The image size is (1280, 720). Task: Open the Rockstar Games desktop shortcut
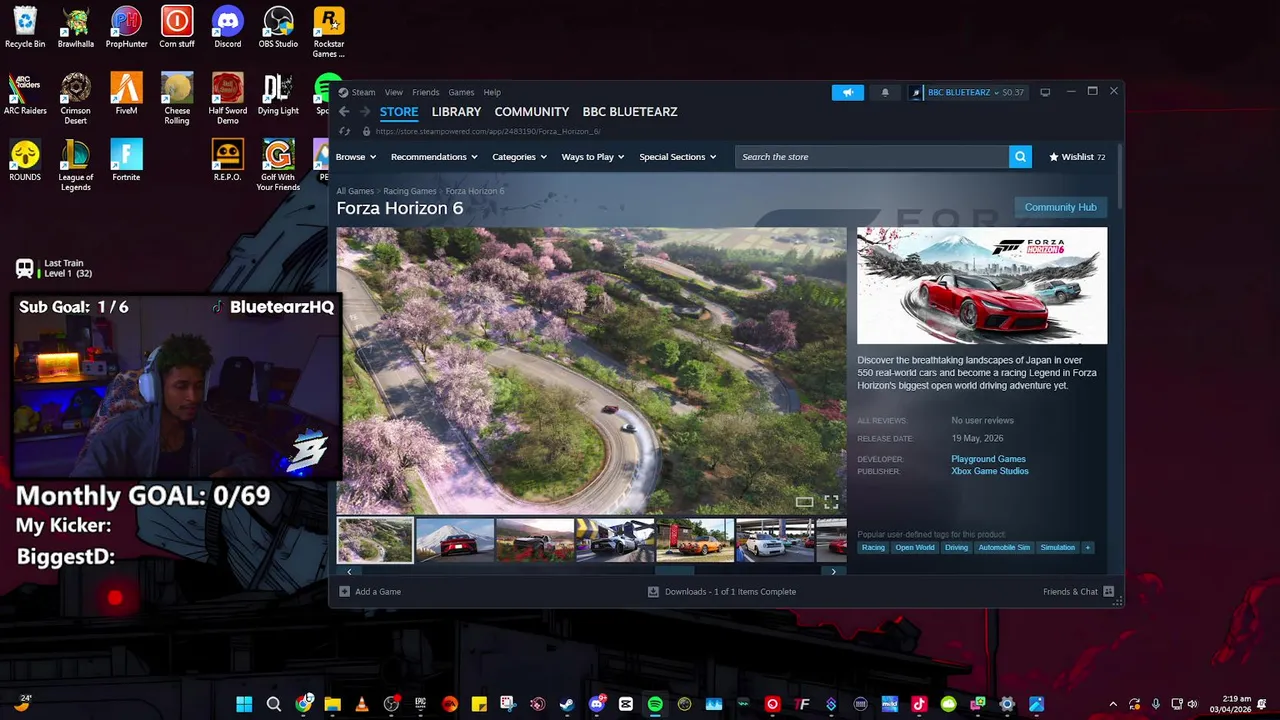click(x=329, y=32)
